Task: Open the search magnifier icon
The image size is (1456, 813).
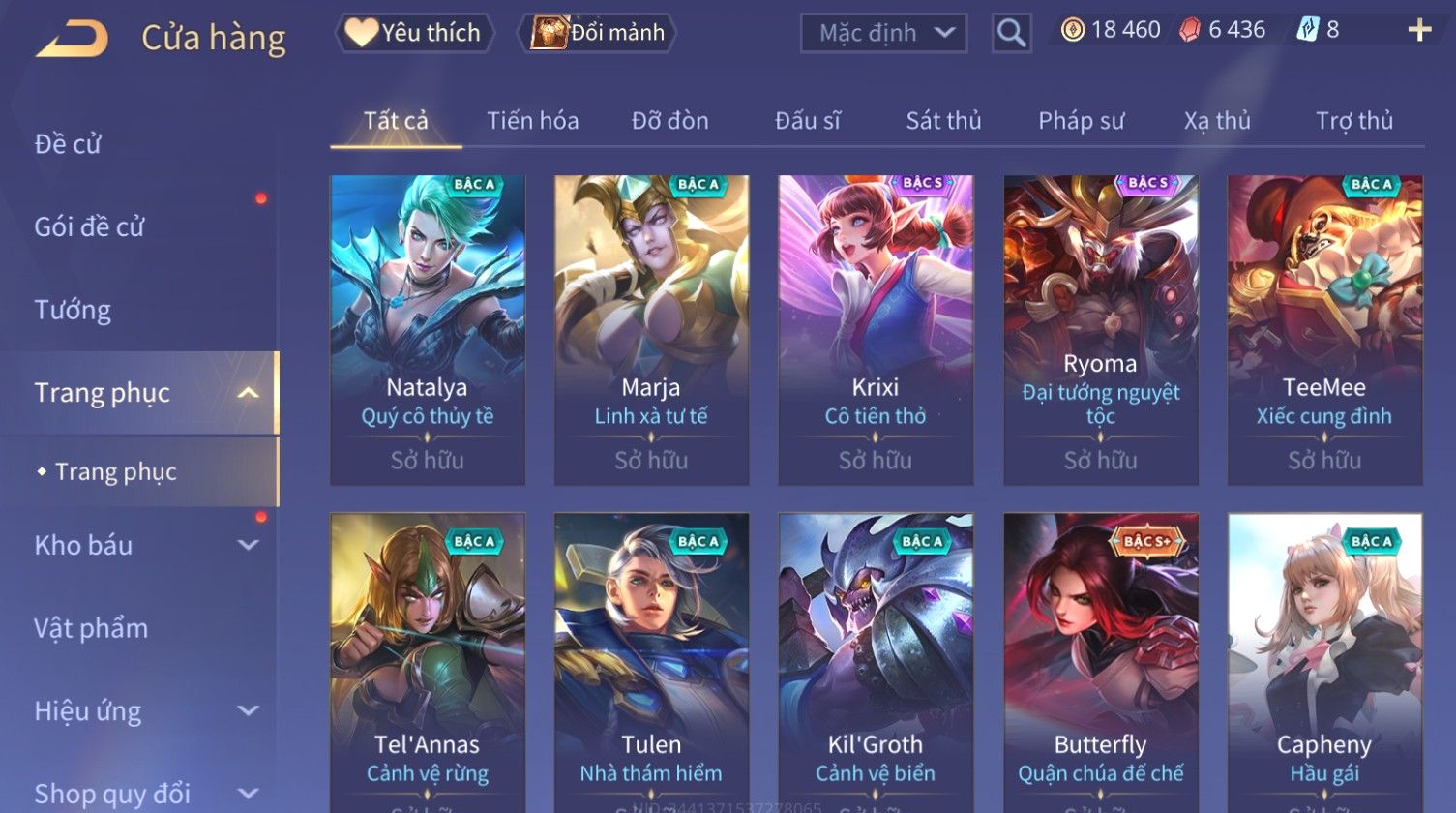Action: coord(1011,33)
